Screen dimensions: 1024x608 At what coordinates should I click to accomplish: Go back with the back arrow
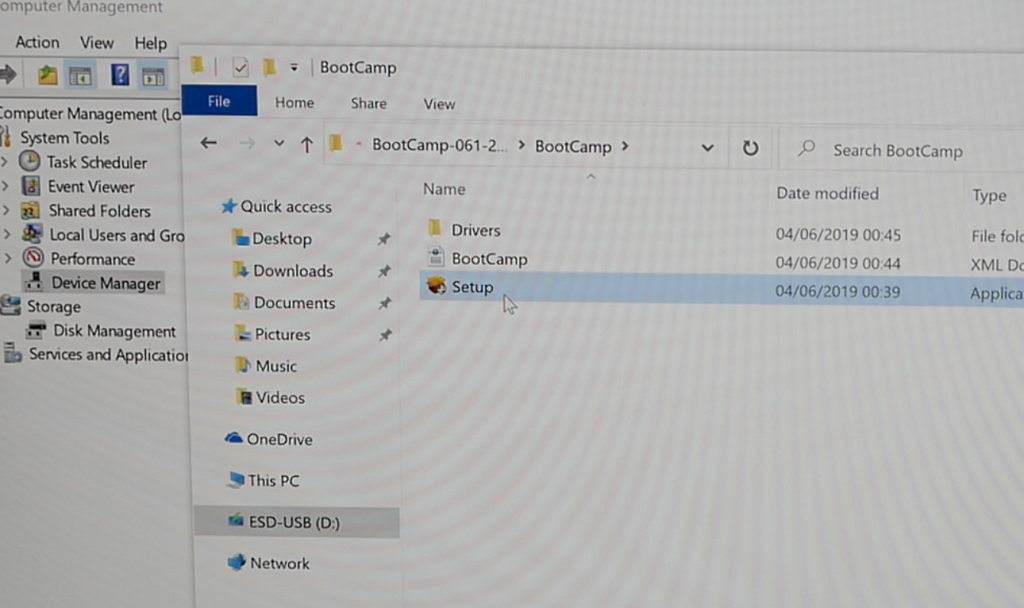(x=208, y=142)
